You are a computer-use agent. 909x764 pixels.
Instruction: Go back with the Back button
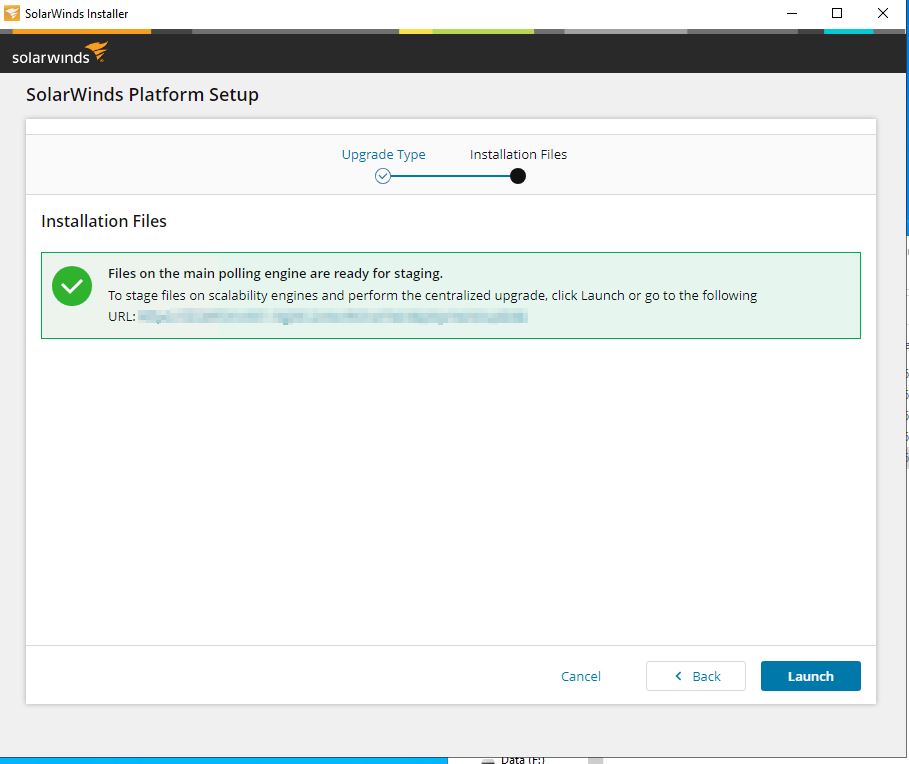click(x=695, y=676)
